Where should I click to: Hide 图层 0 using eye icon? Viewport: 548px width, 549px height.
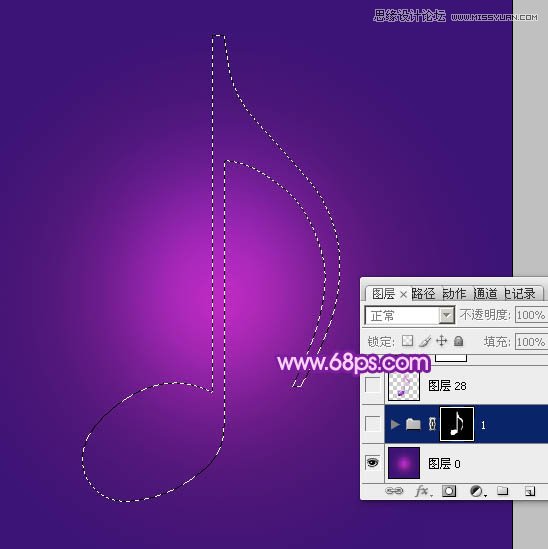click(x=372, y=463)
